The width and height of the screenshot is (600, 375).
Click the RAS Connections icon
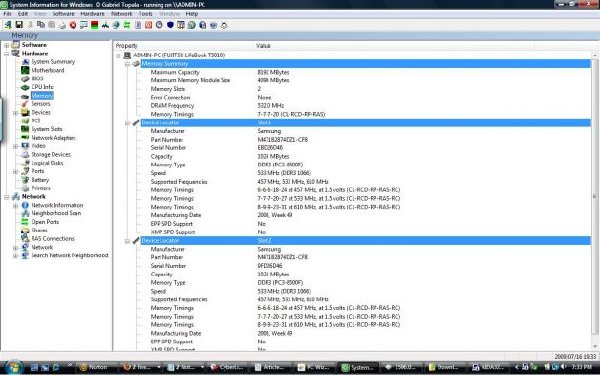25,238
